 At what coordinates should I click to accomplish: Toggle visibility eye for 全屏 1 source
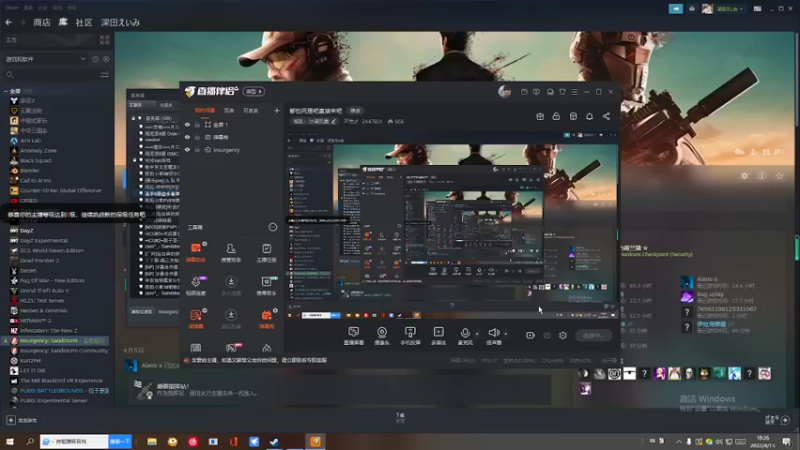pos(187,124)
